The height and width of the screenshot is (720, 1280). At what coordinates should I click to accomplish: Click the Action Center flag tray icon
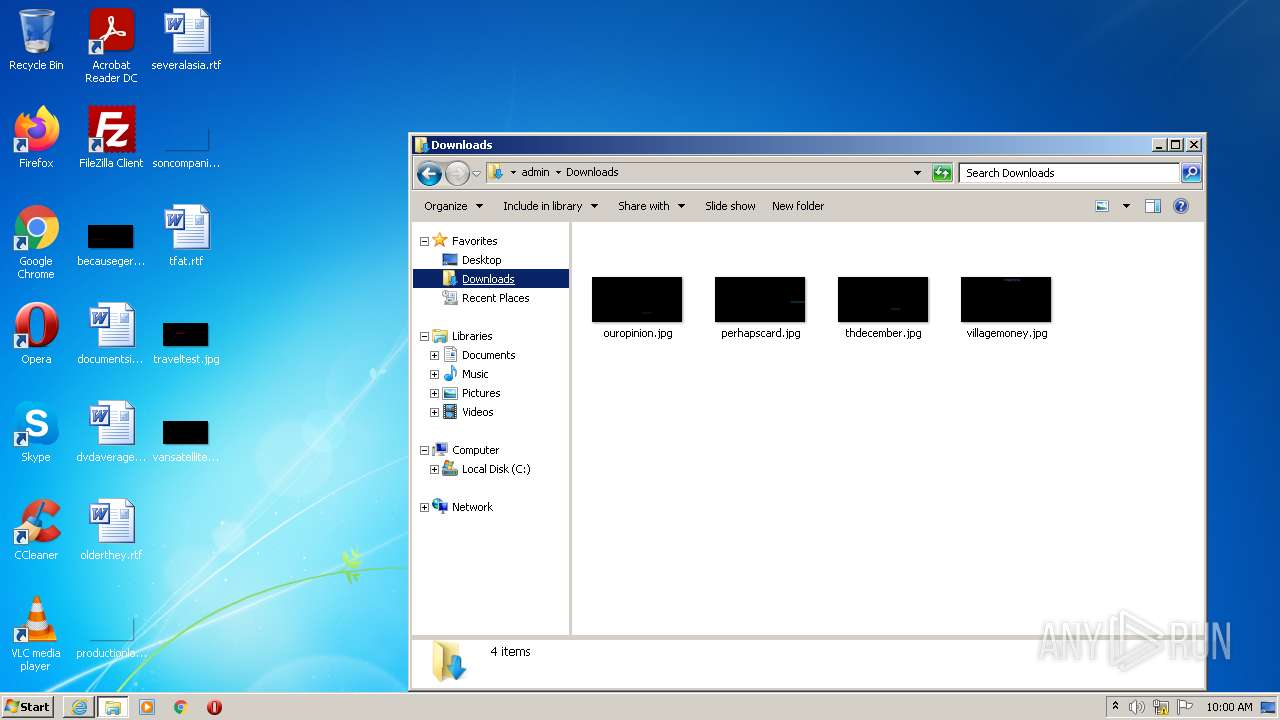click(1183, 707)
